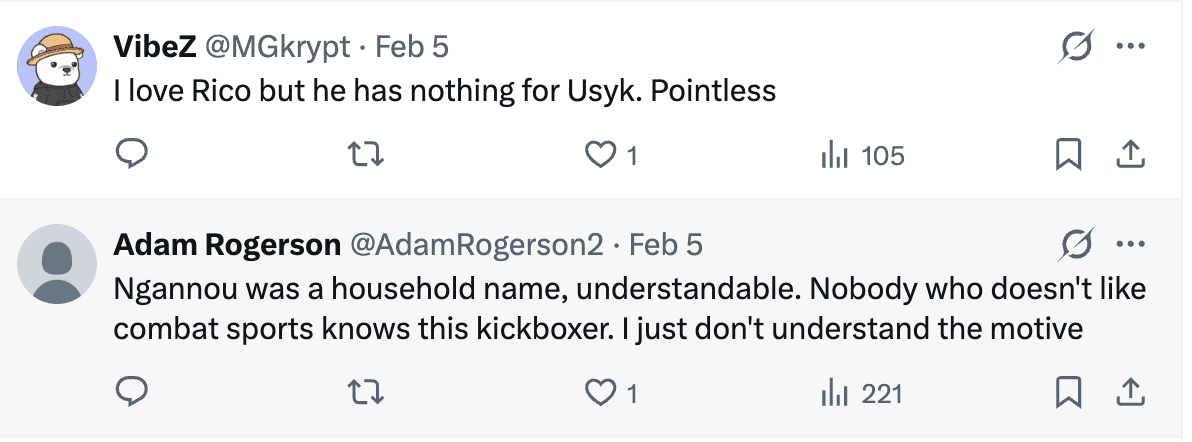The width and height of the screenshot is (1192, 442).
Task: Share VibeZ's tweet
Action: 1129,155
